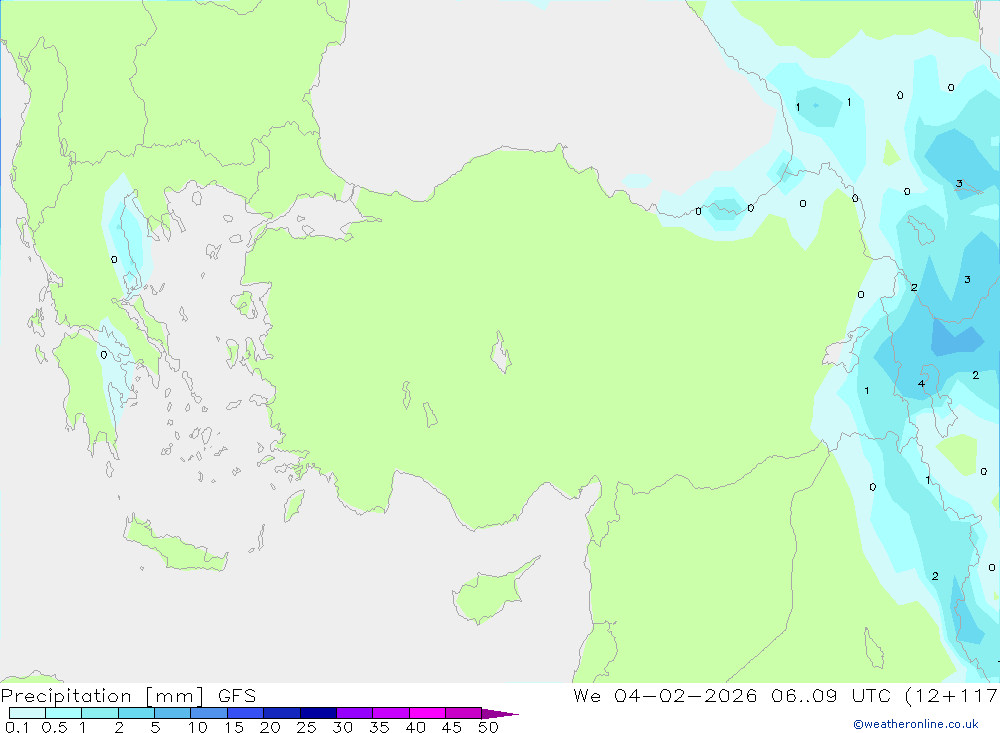Click the 10–15 mm legend color swatch

coord(209,713)
